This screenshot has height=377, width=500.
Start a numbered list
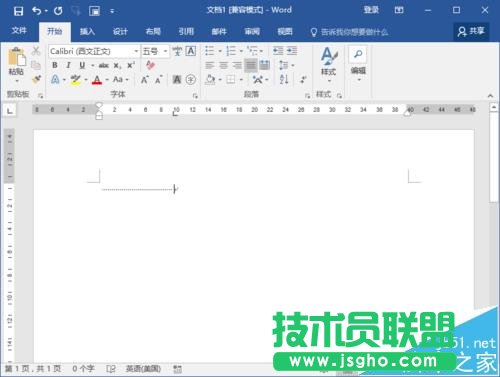pyautogui.click(x=231, y=51)
